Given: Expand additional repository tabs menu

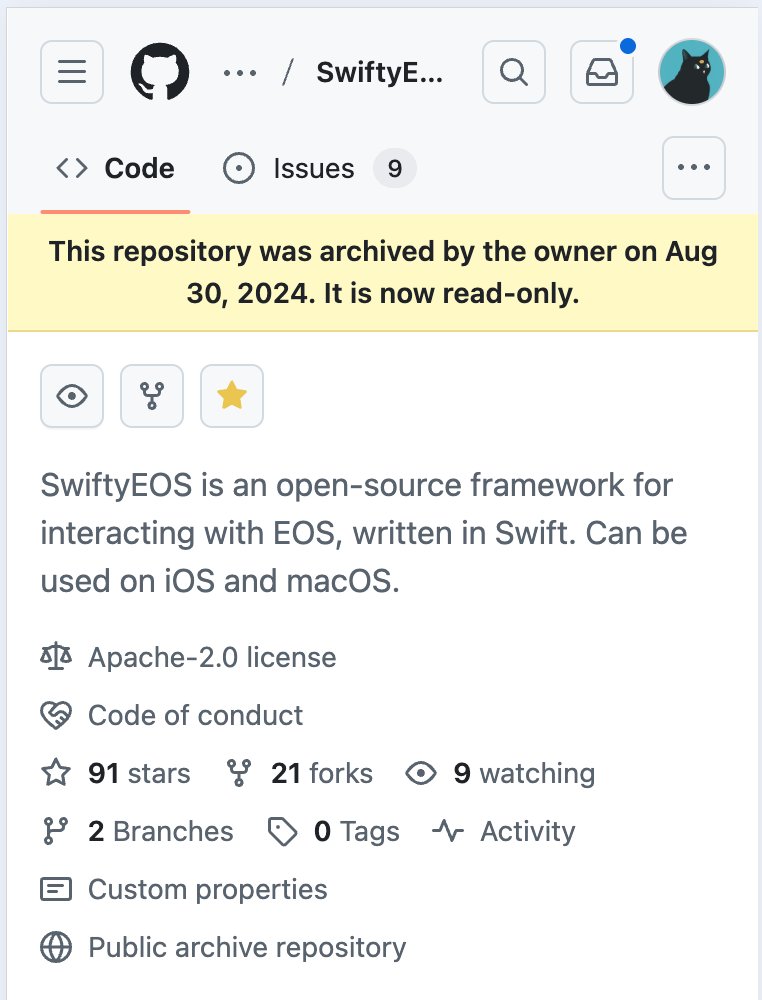Looking at the screenshot, I should tap(694, 168).
